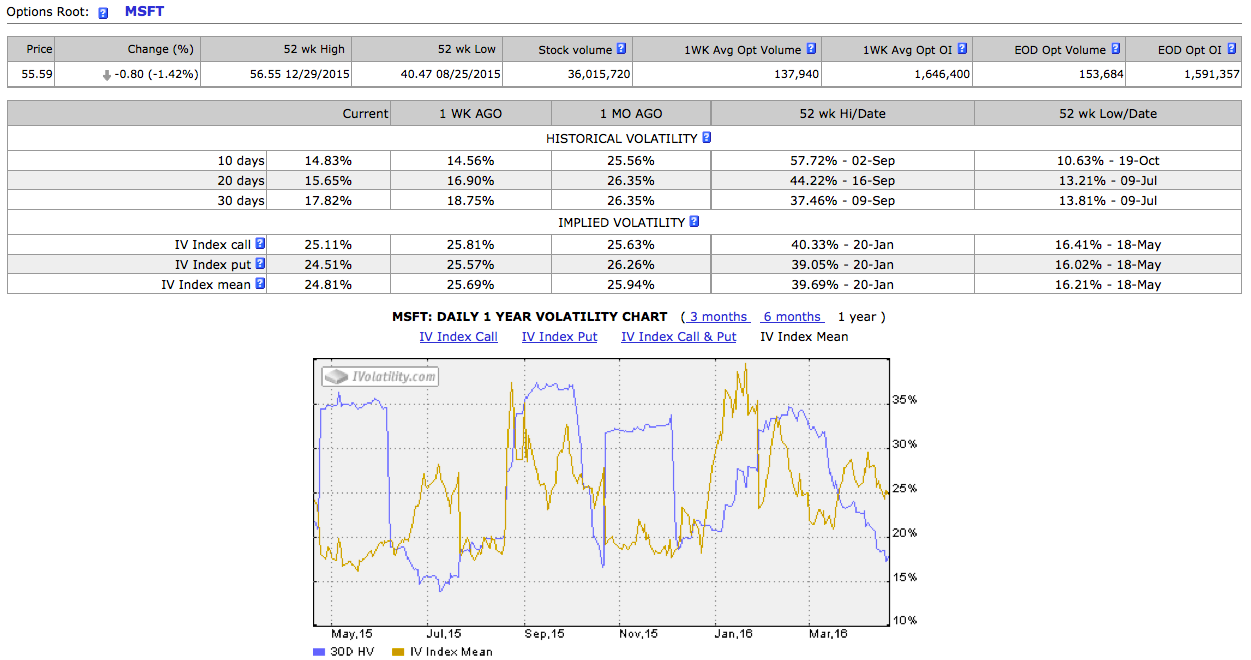Image resolution: width=1251 pixels, height=660 pixels.
Task: Click help icon beside IV Index call
Action: pyautogui.click(x=260, y=243)
